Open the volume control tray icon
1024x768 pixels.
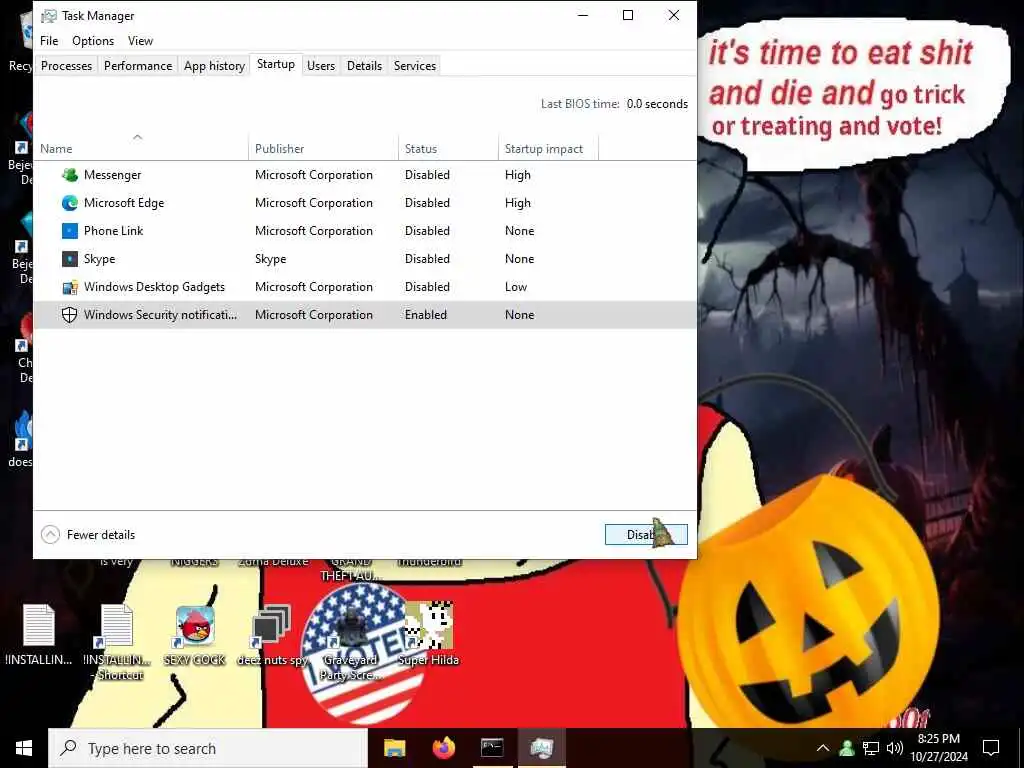click(x=895, y=748)
